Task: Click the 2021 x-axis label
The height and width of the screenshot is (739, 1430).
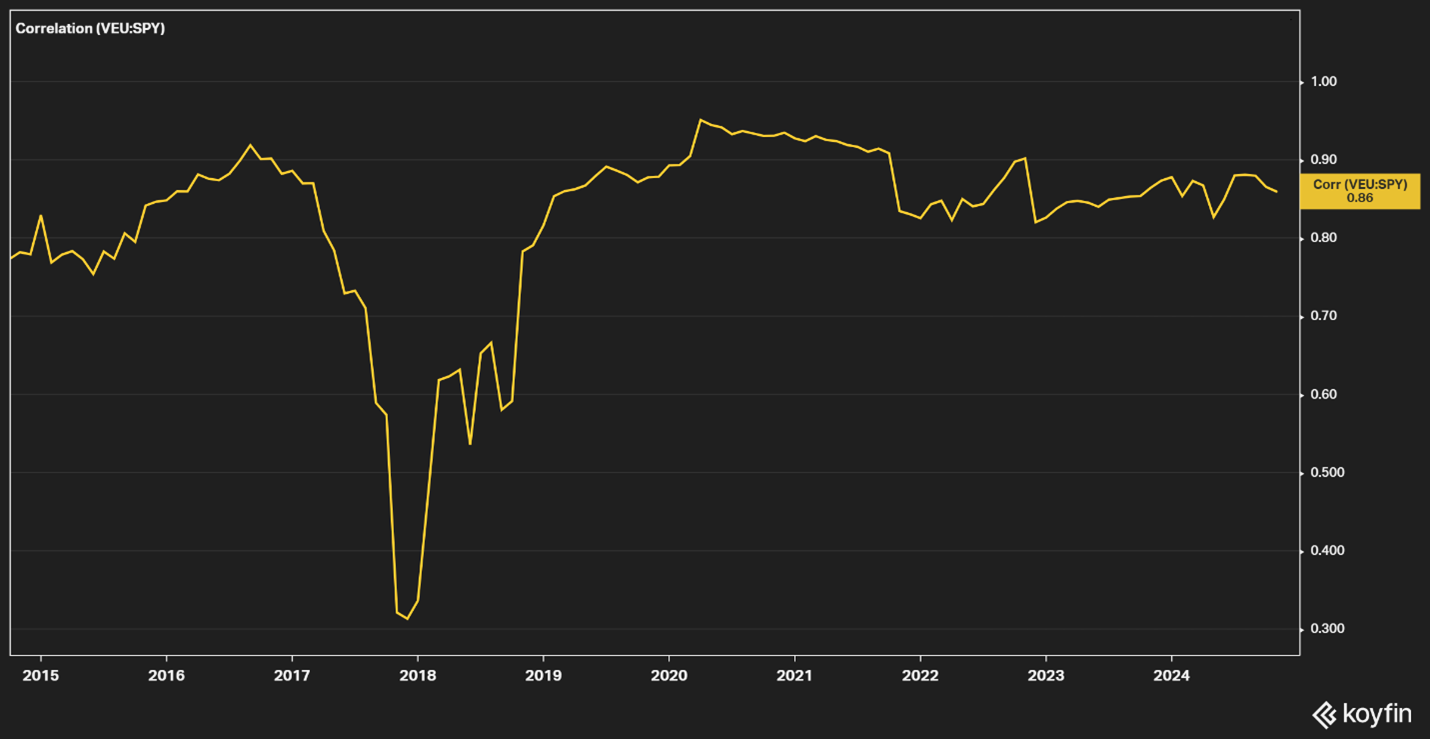Action: point(794,675)
